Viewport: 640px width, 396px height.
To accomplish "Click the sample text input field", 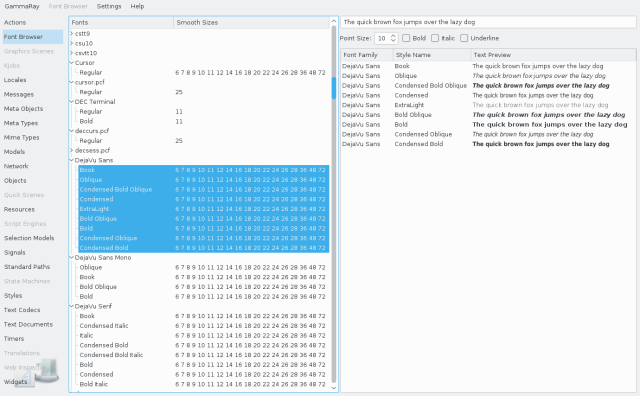I will pos(488,22).
